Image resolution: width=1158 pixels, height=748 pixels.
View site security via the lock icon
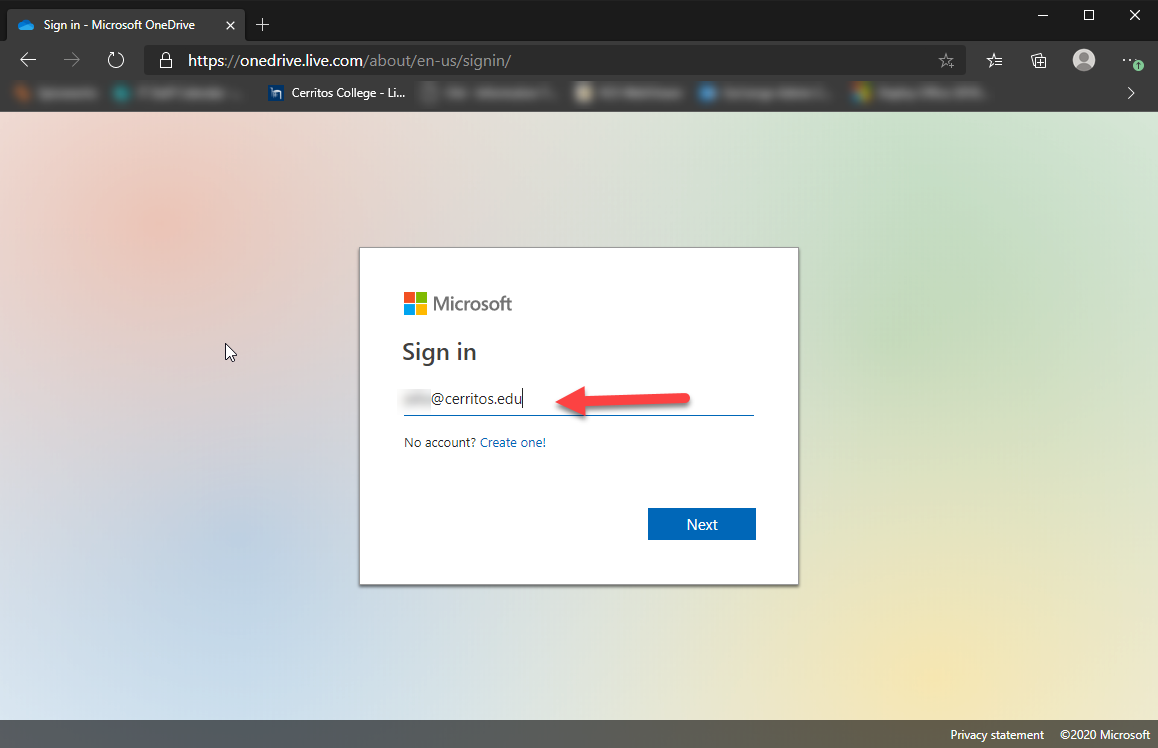click(x=166, y=61)
